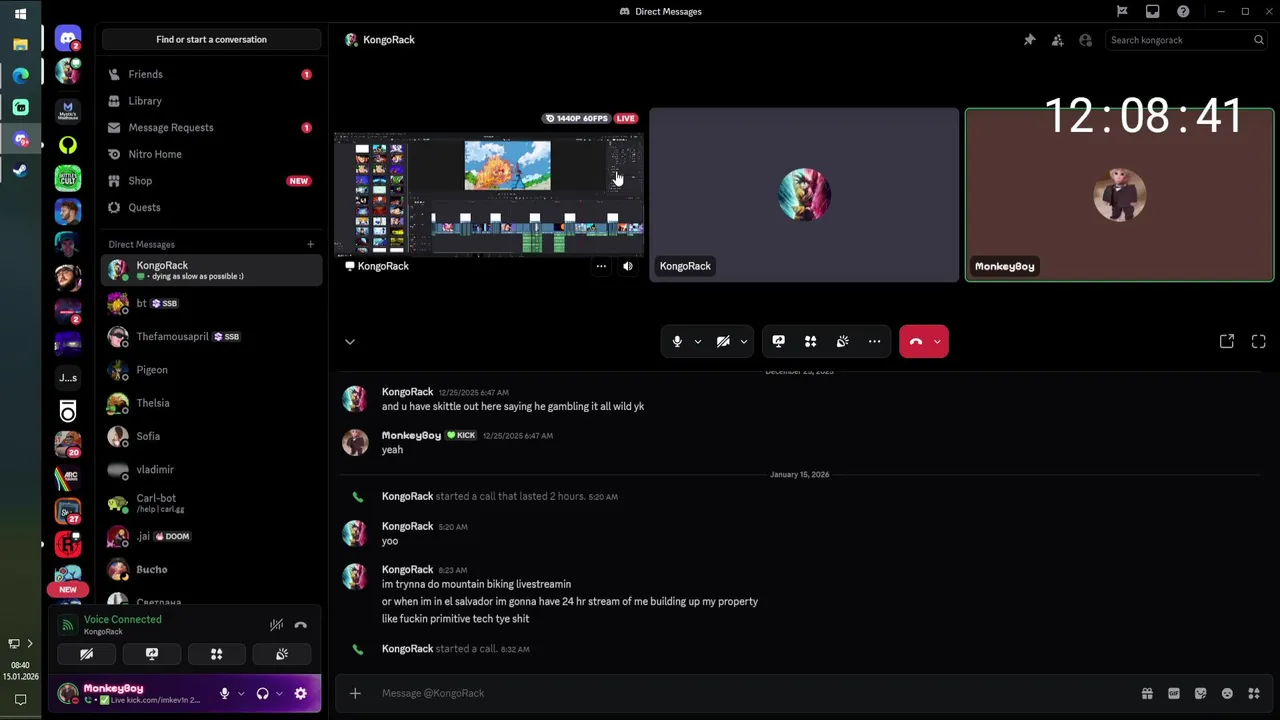Select MonkeyBoy's video tile
The height and width of the screenshot is (720, 1280).
pyautogui.click(x=1119, y=195)
